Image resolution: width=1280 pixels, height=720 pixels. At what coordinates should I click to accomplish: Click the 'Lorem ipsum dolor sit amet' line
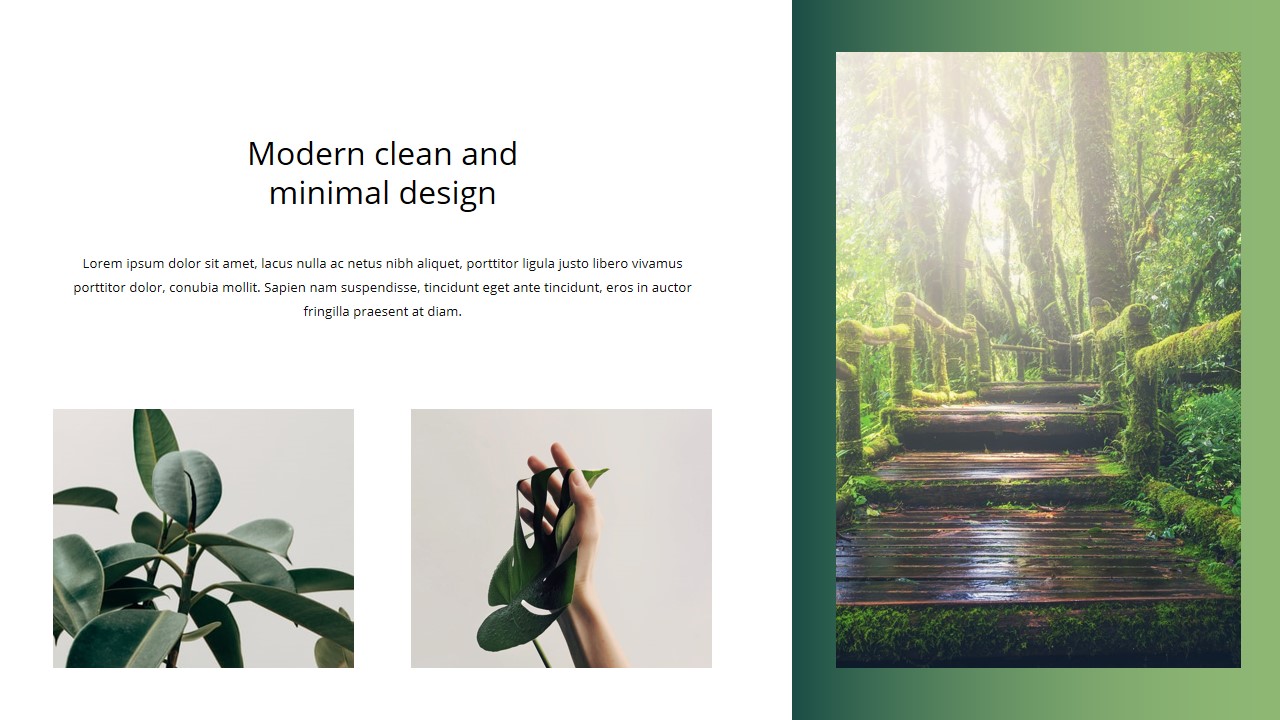(382, 264)
